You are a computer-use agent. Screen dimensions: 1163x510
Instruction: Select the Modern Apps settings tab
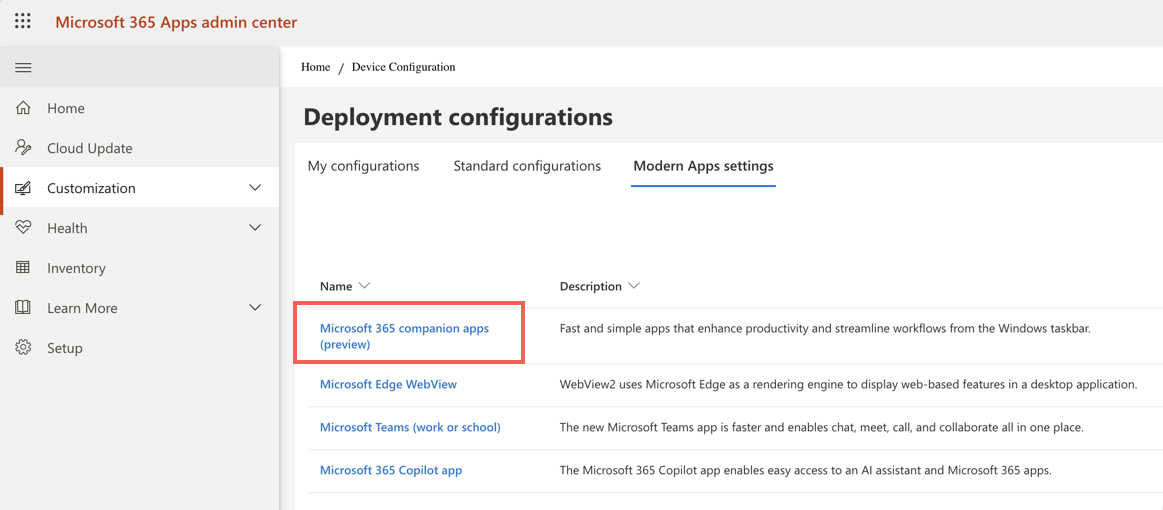click(x=703, y=166)
